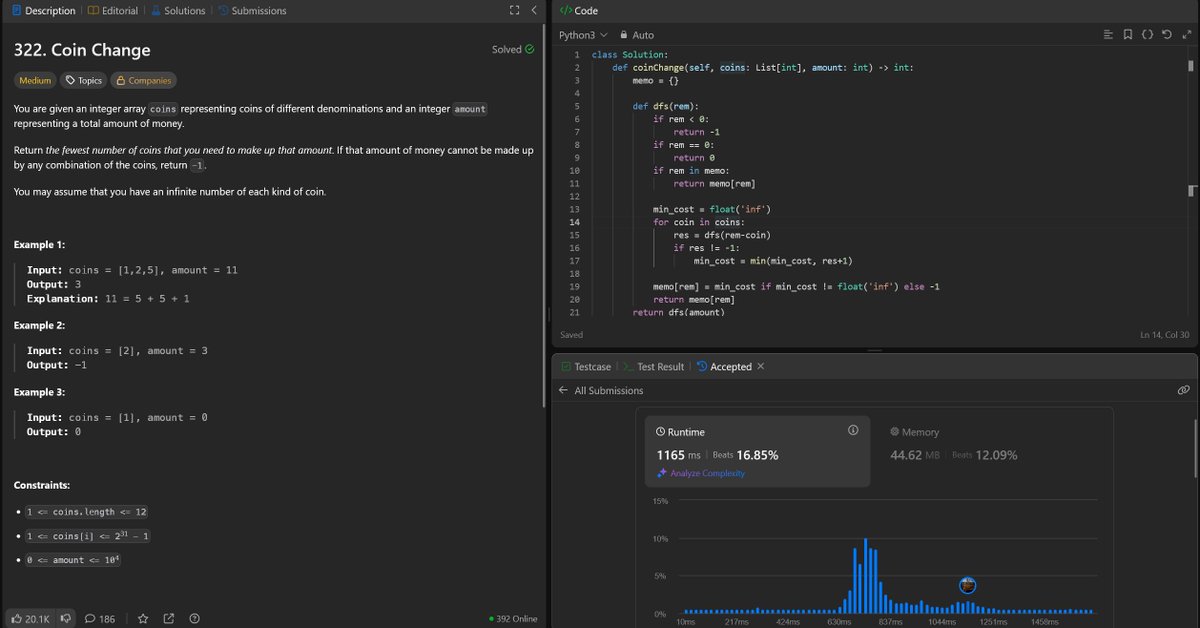
Task: Reset code with the undo arrow icon
Action: point(1167,35)
